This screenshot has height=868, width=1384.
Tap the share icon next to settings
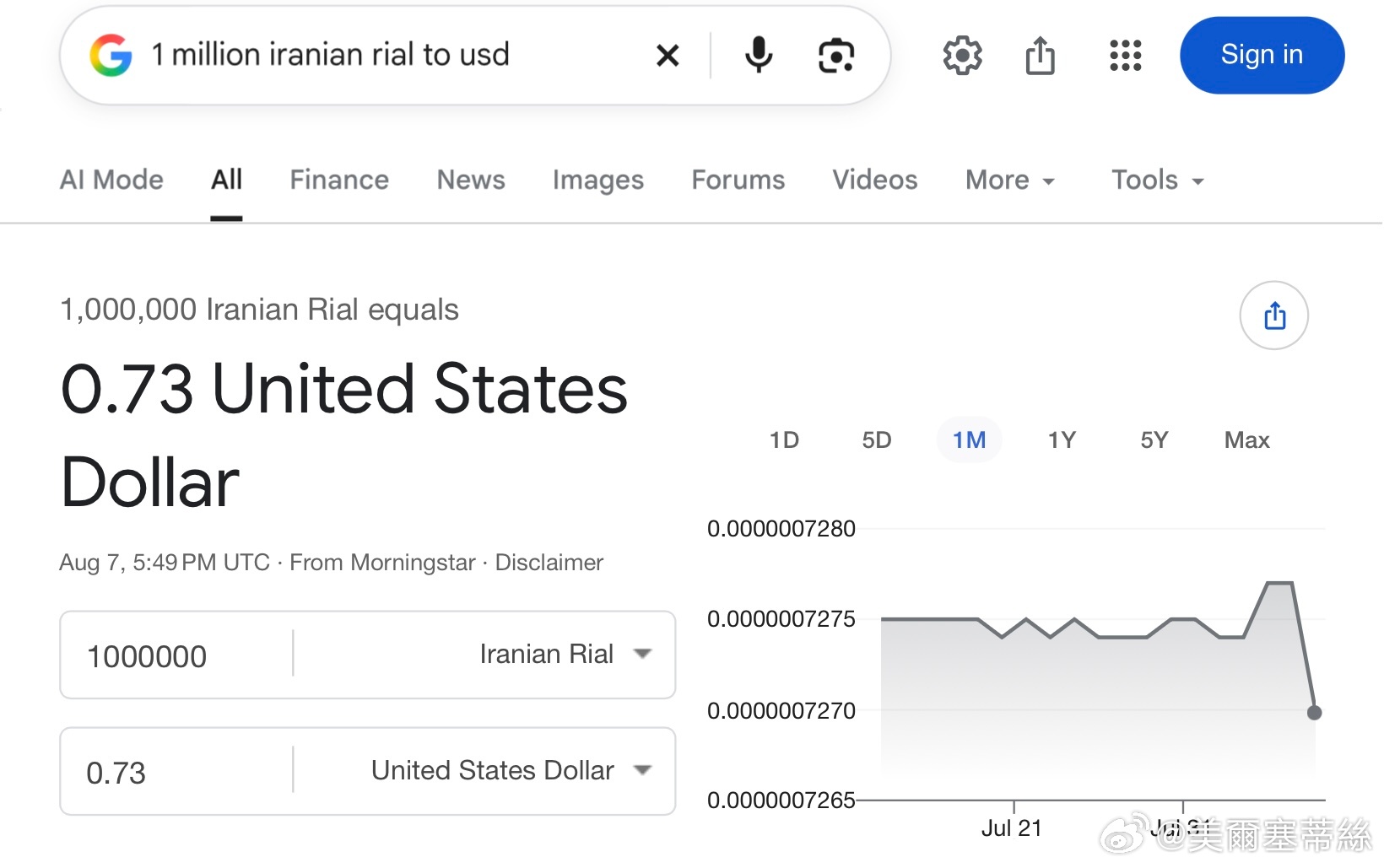(1041, 56)
